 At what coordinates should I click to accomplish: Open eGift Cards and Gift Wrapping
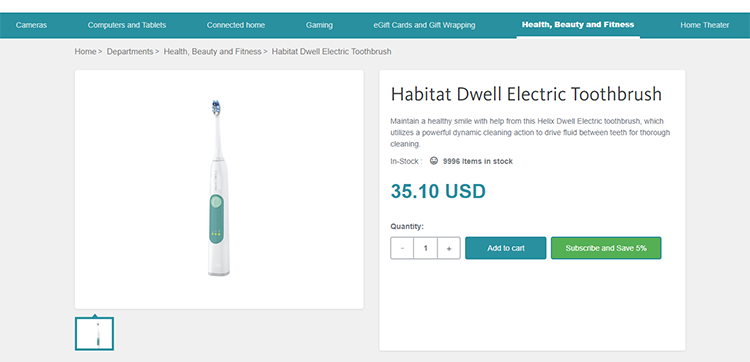(x=424, y=25)
